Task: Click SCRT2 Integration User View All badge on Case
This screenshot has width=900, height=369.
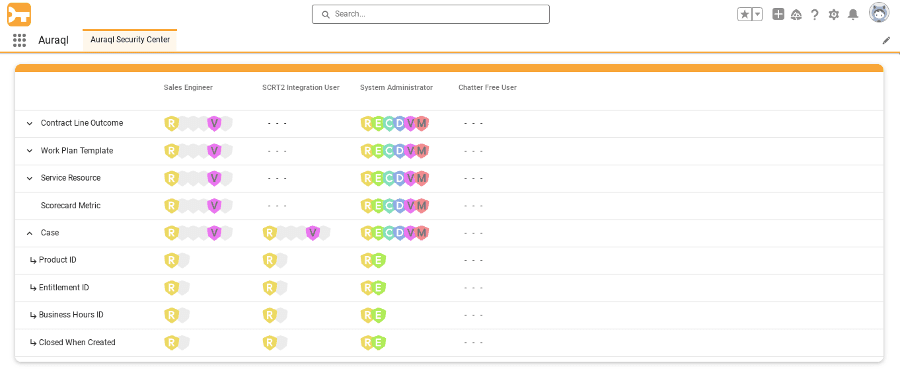Action: 313,233
